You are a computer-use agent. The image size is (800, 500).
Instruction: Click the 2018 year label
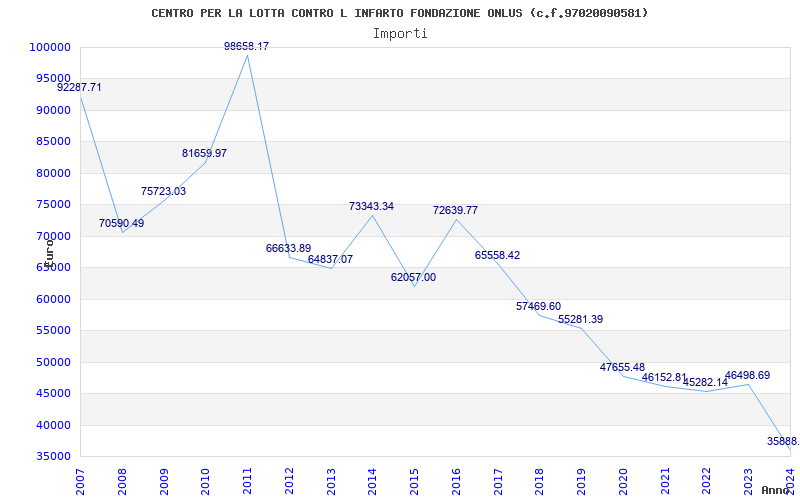[x=540, y=482]
